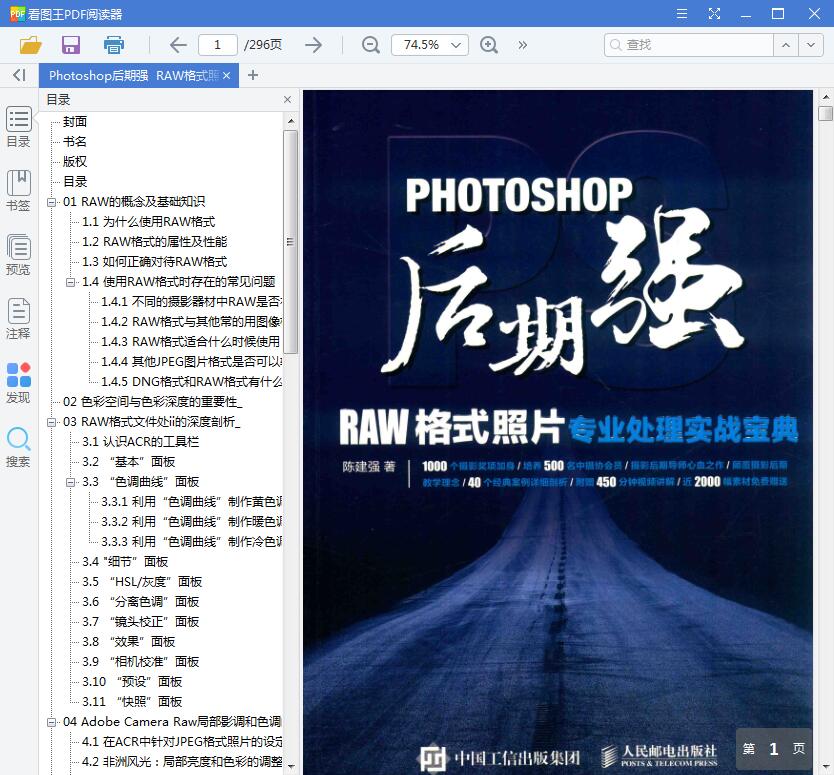This screenshot has height=775, width=834.
Task: Open 3.6 "分离色调" 面板
Action: tap(141, 602)
